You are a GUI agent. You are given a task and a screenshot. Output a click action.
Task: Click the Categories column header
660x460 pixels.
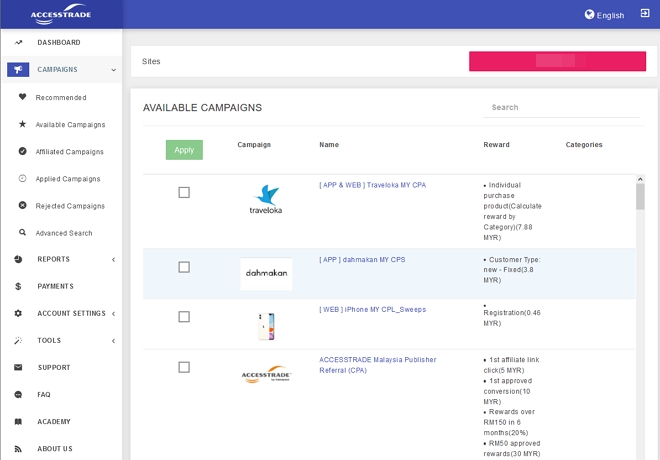584,144
